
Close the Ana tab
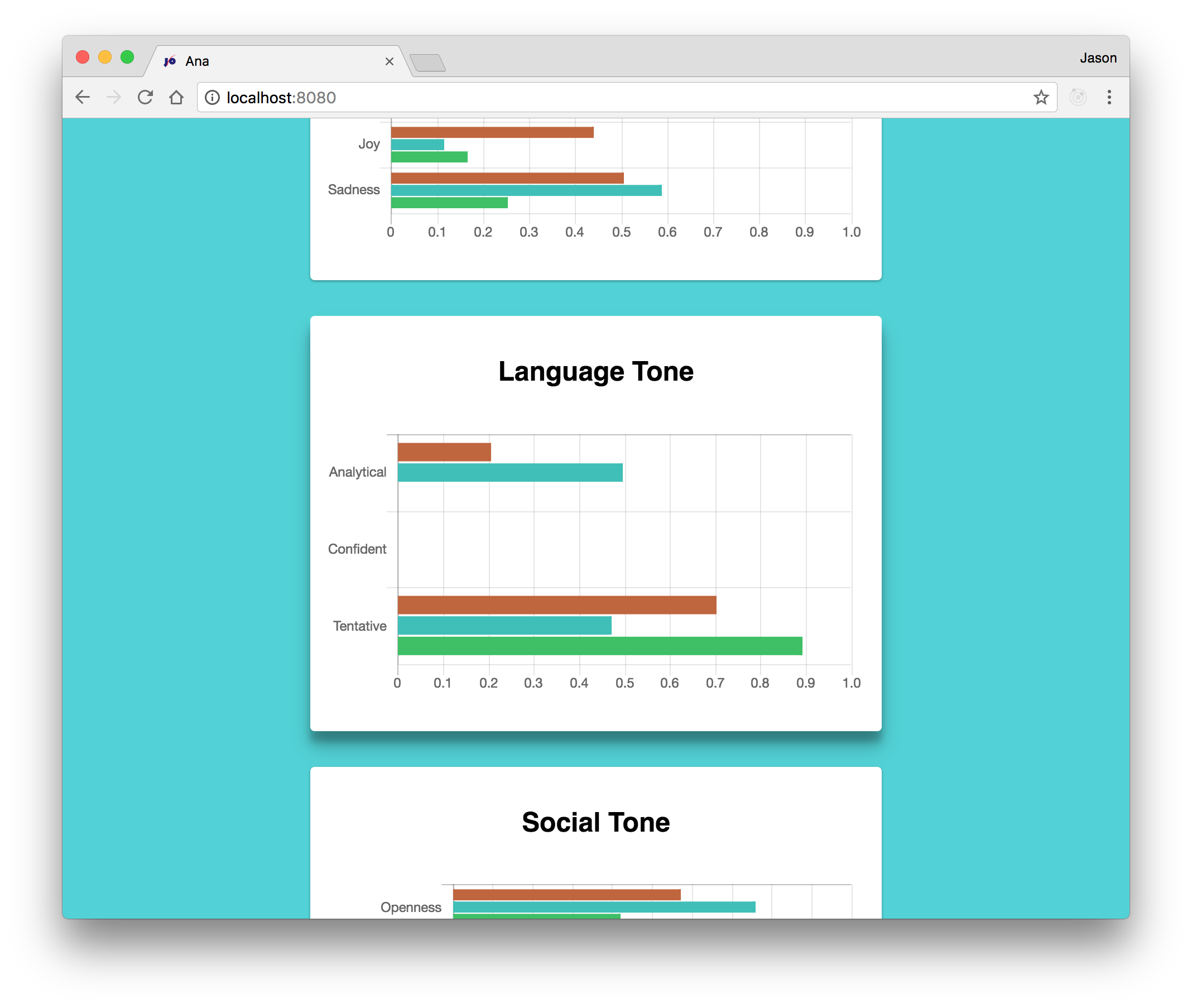click(x=389, y=61)
